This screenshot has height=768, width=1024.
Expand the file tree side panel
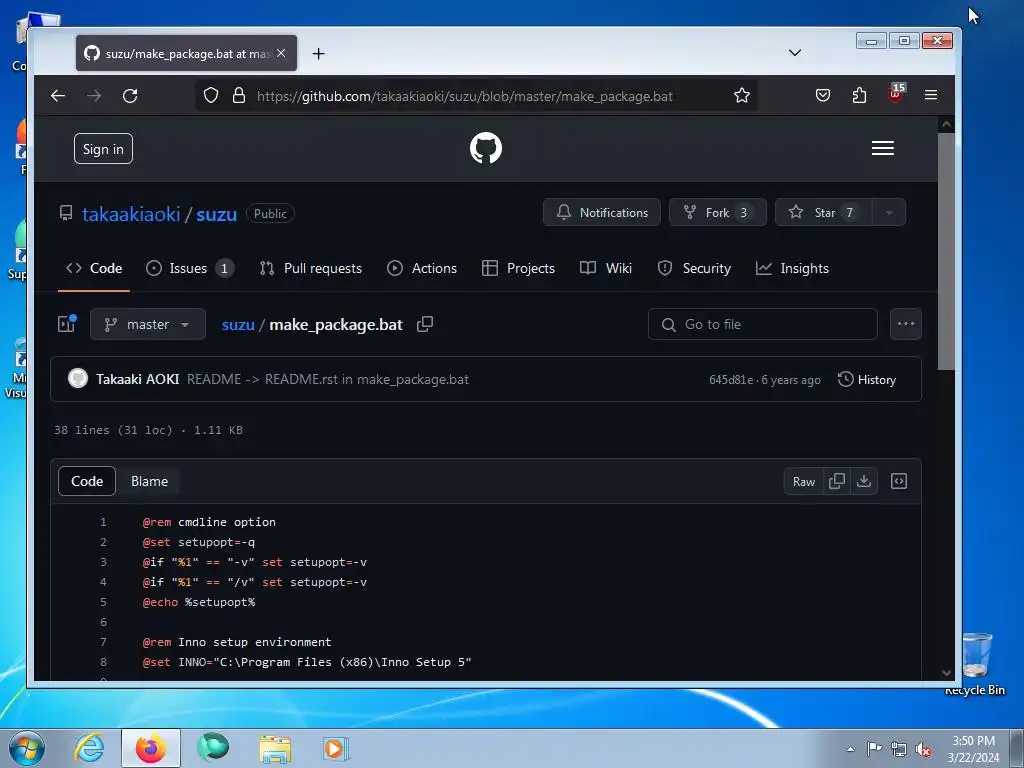pos(67,324)
